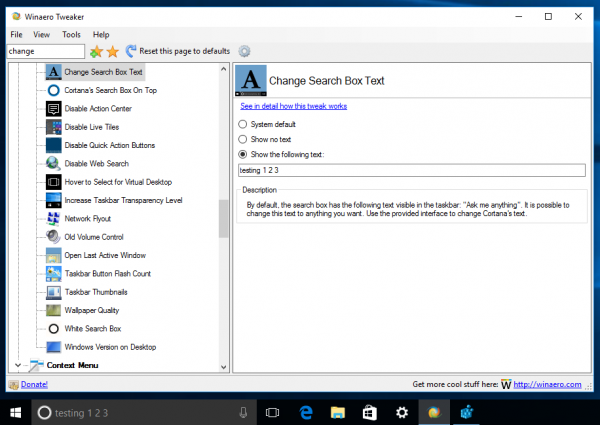Open Settings gear from the taskbar
Screen dimensions: 600x425
coord(402,412)
